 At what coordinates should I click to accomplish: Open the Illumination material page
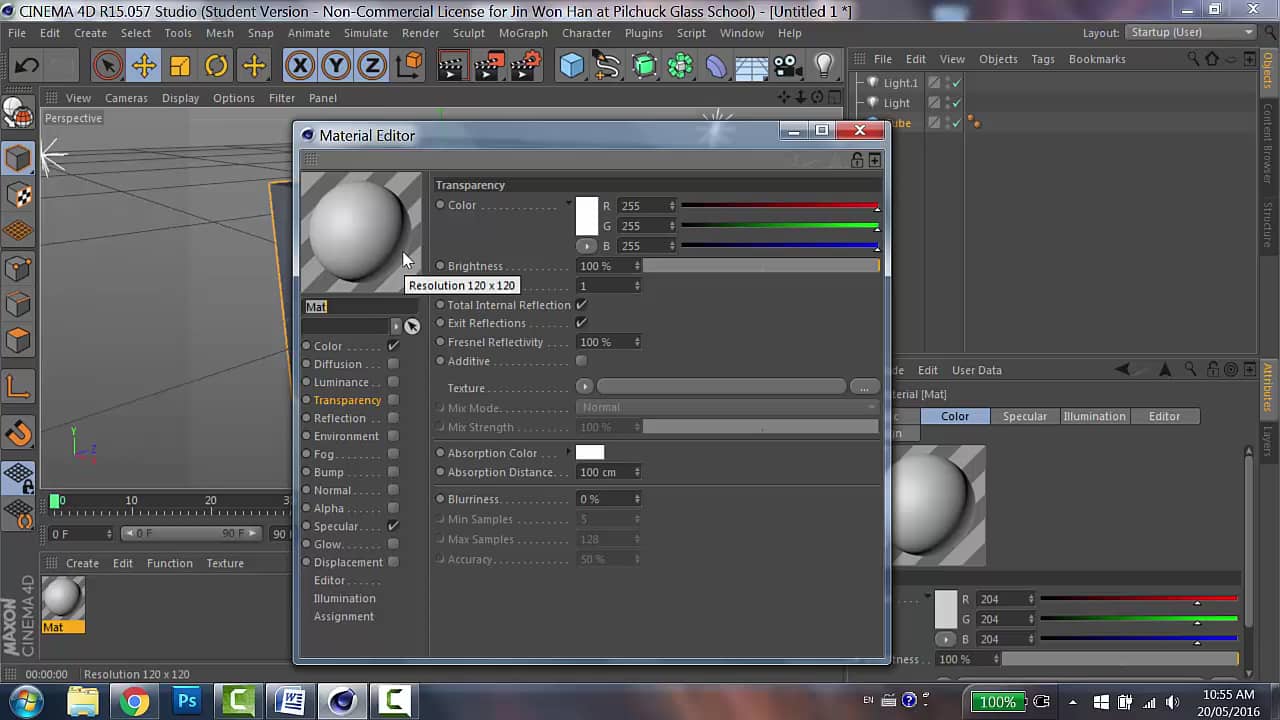click(x=345, y=598)
